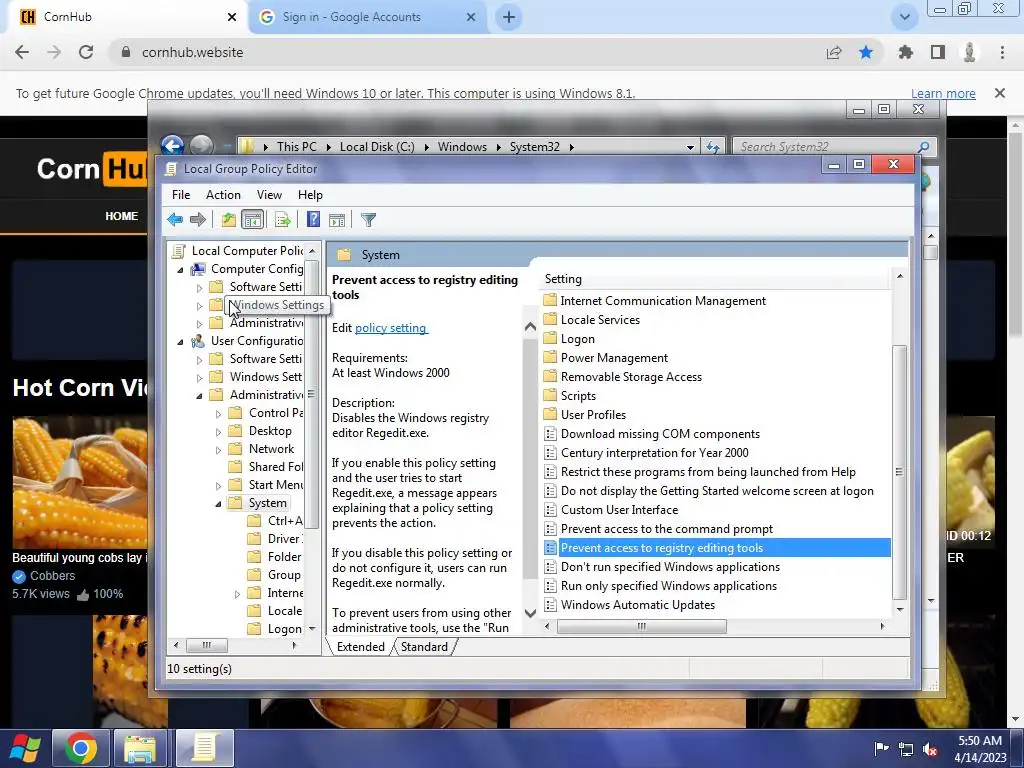
Task: Collapse the System tree node
Action: tap(218, 504)
